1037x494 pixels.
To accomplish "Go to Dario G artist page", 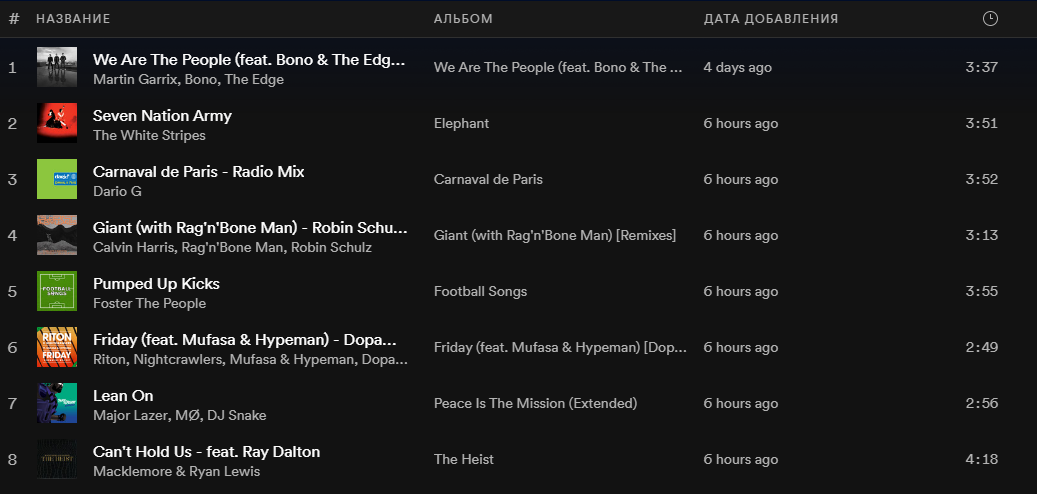I will 117,192.
